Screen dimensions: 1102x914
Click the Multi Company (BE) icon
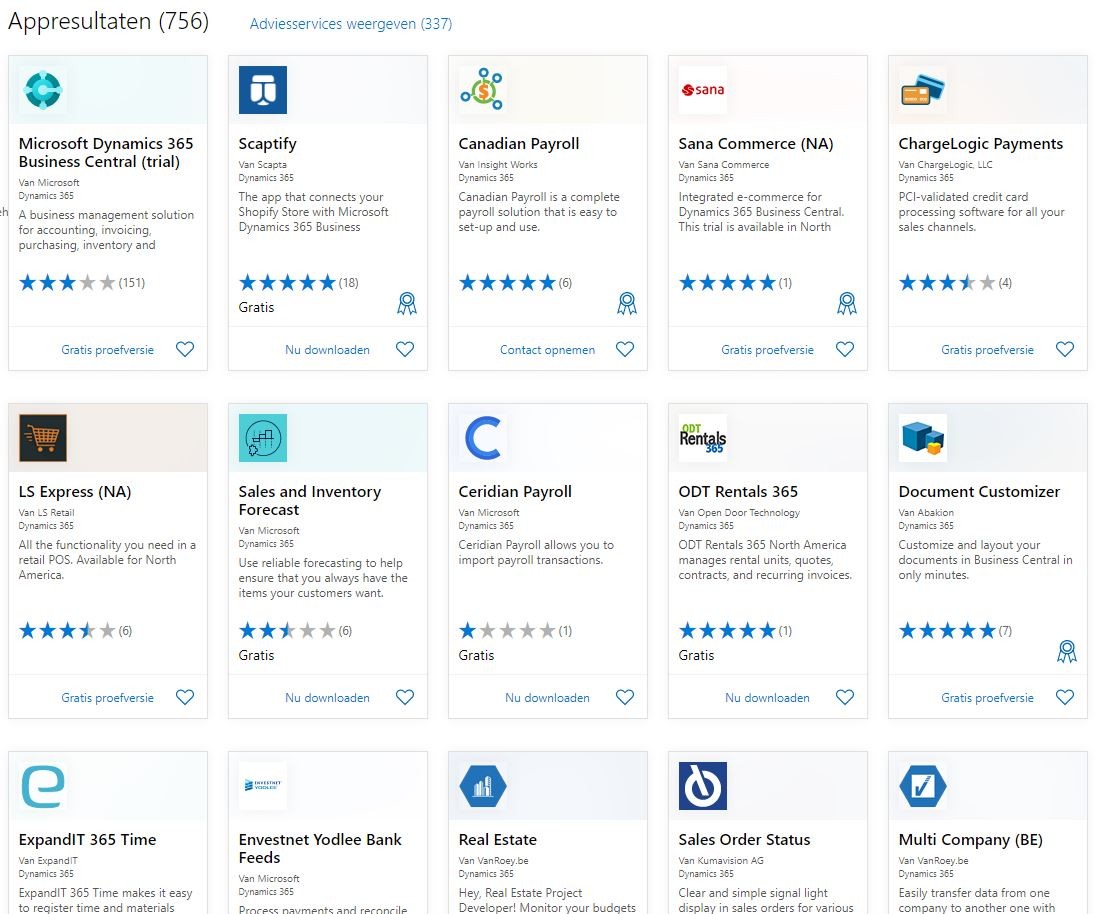point(923,785)
